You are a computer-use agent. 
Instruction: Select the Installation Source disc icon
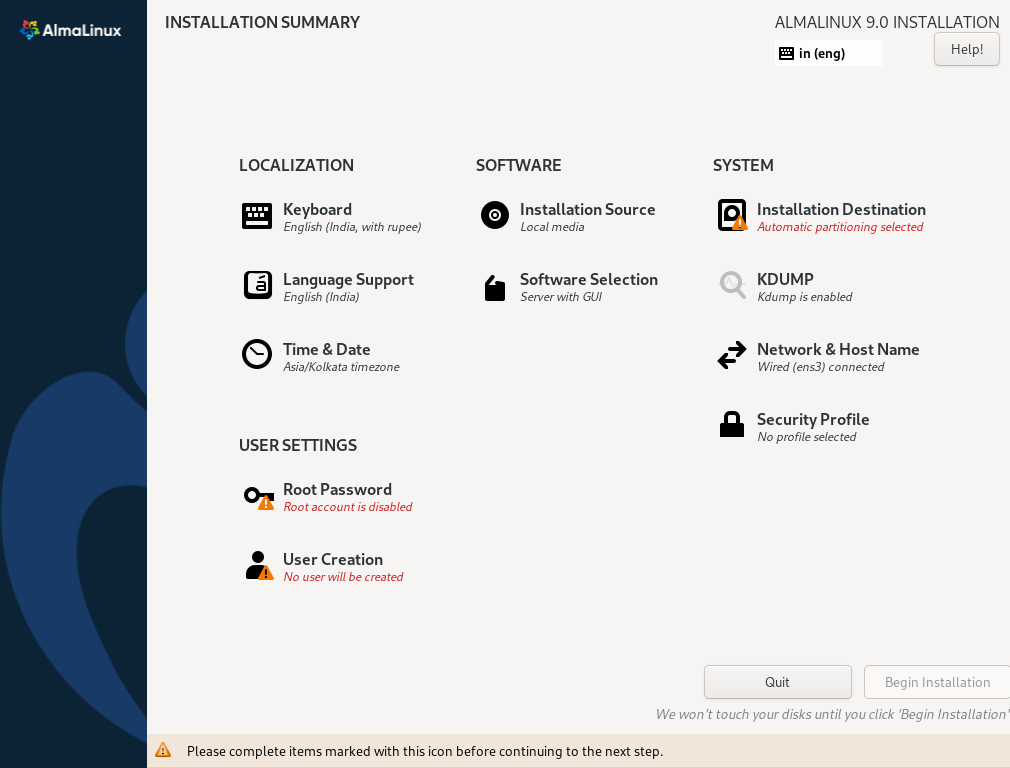494,214
